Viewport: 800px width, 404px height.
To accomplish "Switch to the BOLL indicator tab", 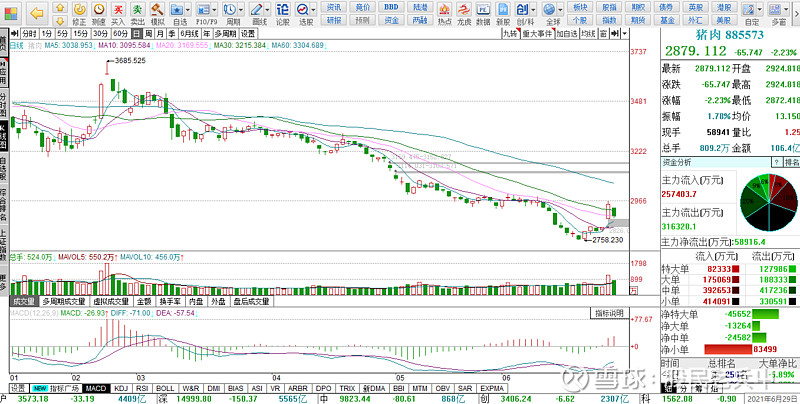I will pyautogui.click(x=164, y=387).
